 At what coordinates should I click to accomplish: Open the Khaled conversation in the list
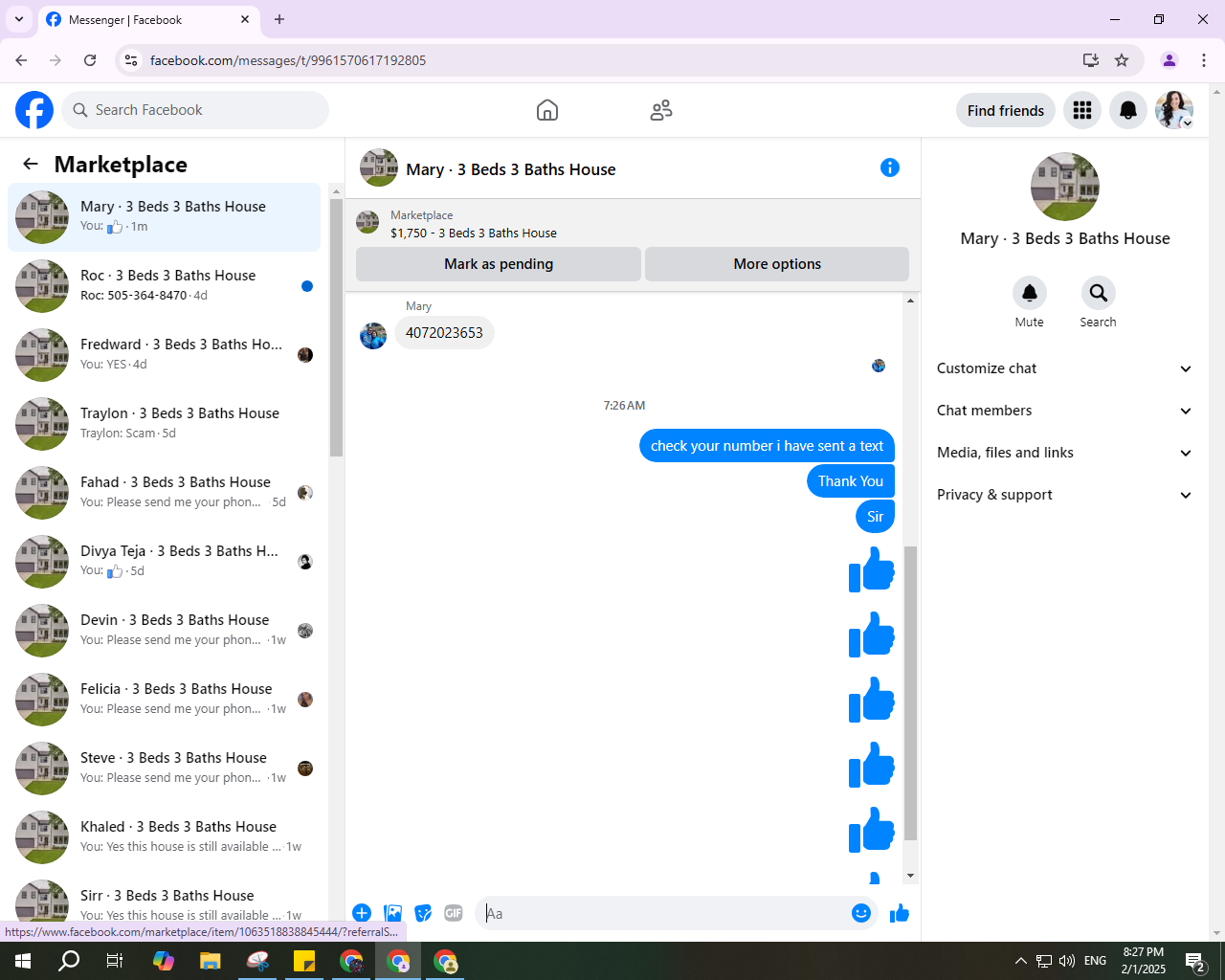click(164, 837)
